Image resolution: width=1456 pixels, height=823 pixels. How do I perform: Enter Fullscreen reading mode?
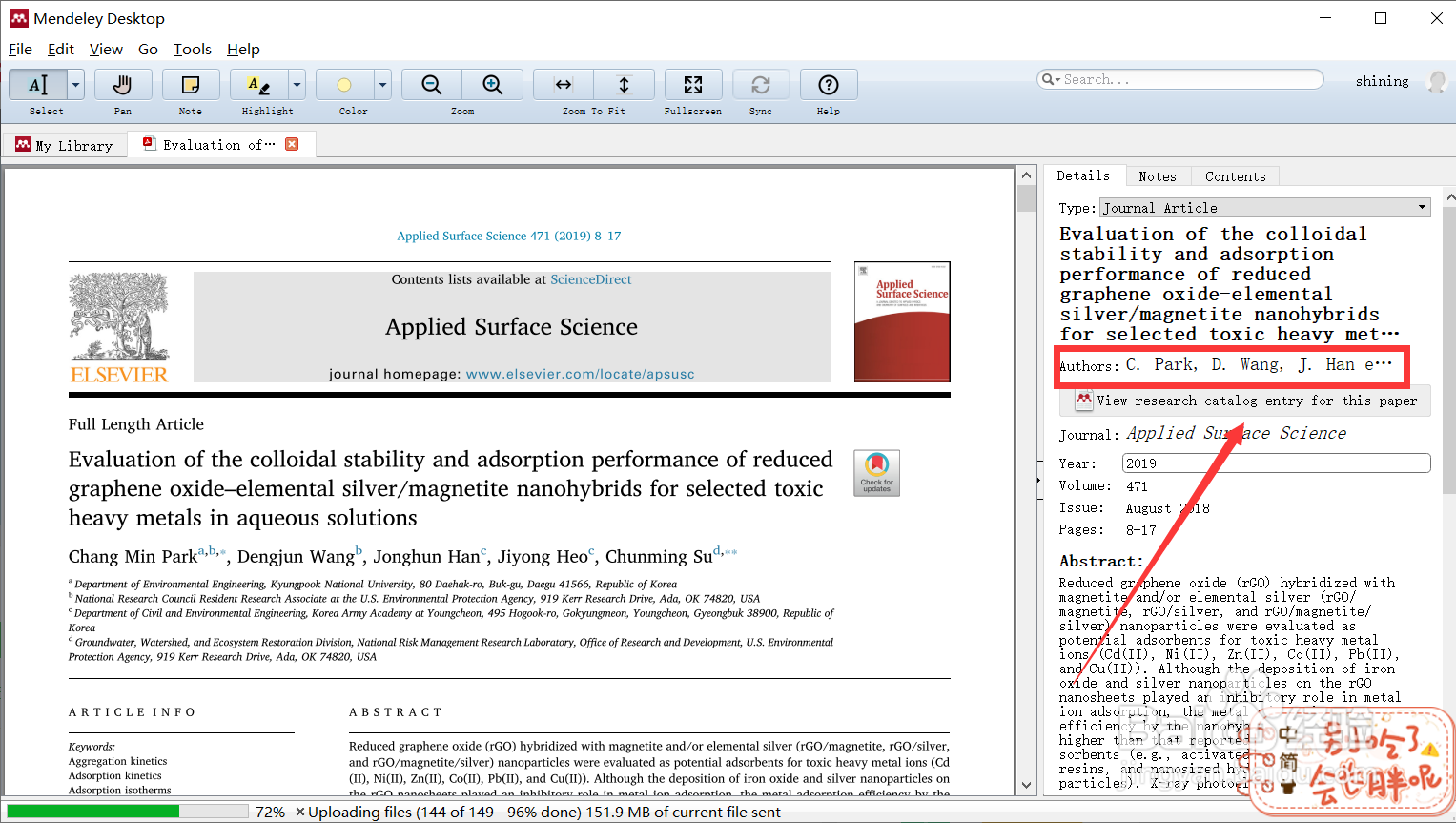pos(693,85)
